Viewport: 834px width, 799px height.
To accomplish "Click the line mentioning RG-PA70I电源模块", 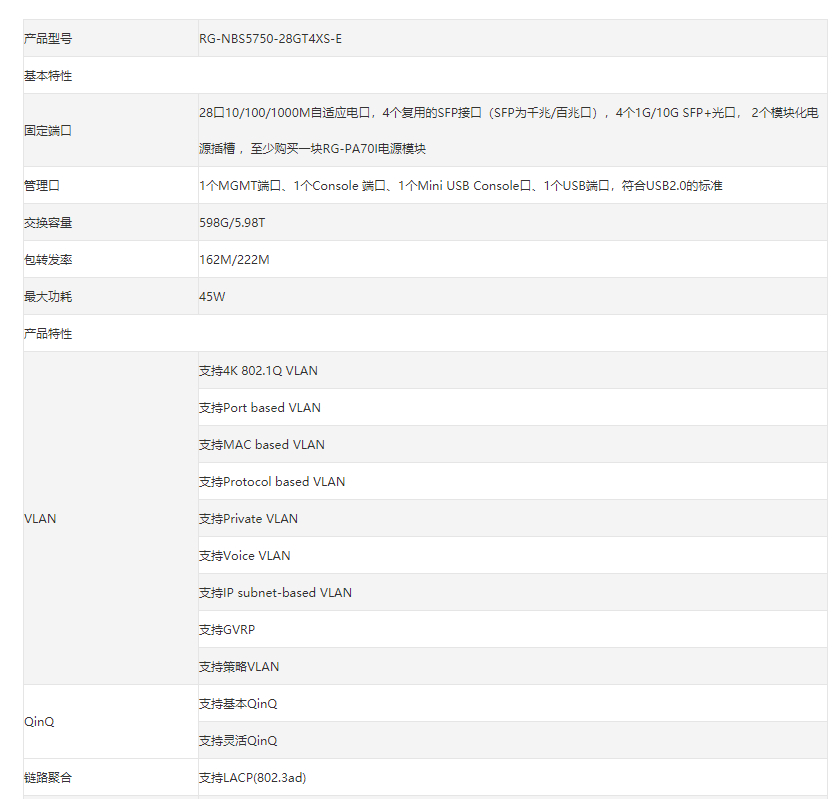I will (x=312, y=149).
